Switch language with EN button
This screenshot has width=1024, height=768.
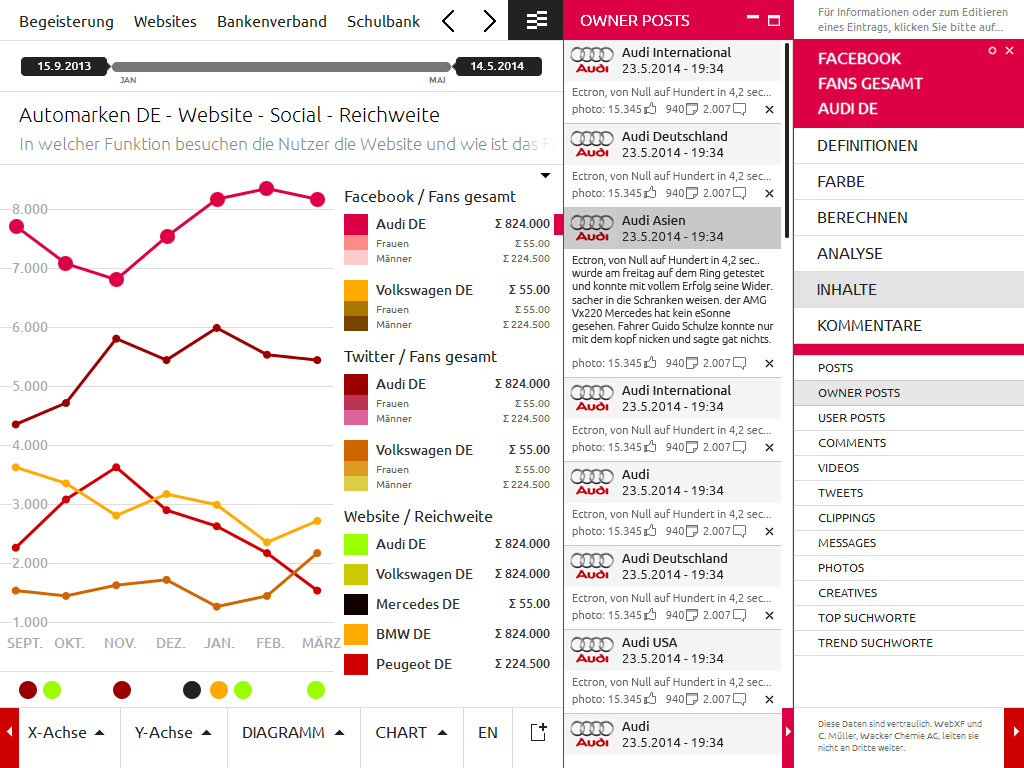point(488,733)
